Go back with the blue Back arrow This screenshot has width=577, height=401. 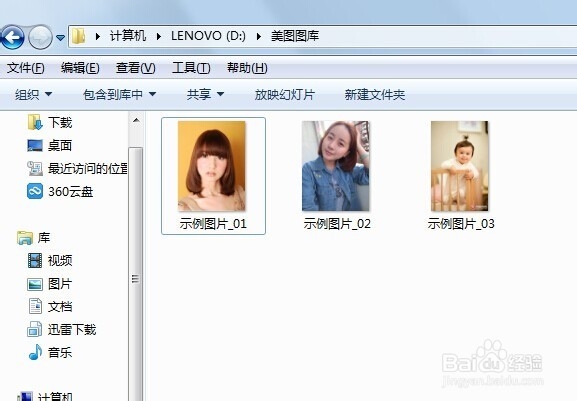point(12,37)
